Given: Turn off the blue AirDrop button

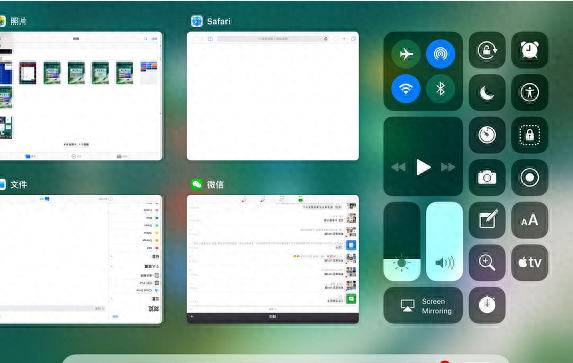Looking at the screenshot, I should coord(440,54).
